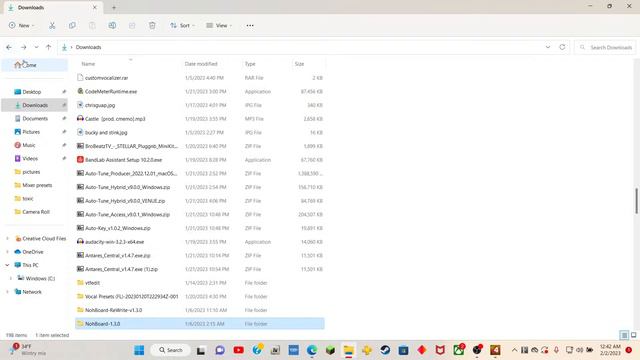Open Microsoft Edge from the taskbar
This screenshot has width=640, height=360.
[312, 350]
